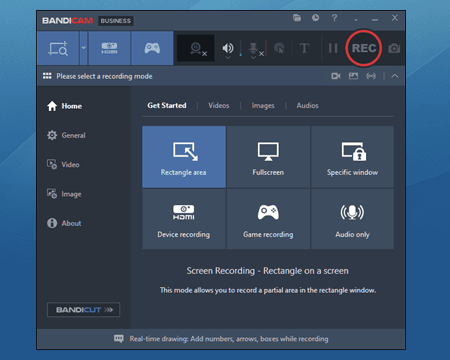
Task: Select the HDMI device recording mode in toolbar
Action: [109, 48]
